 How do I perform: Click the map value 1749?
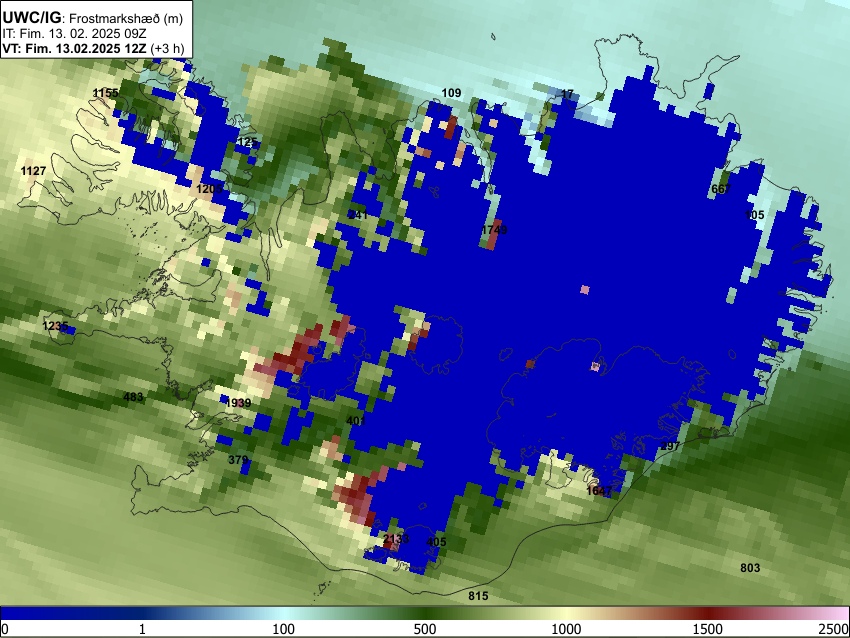pos(494,230)
